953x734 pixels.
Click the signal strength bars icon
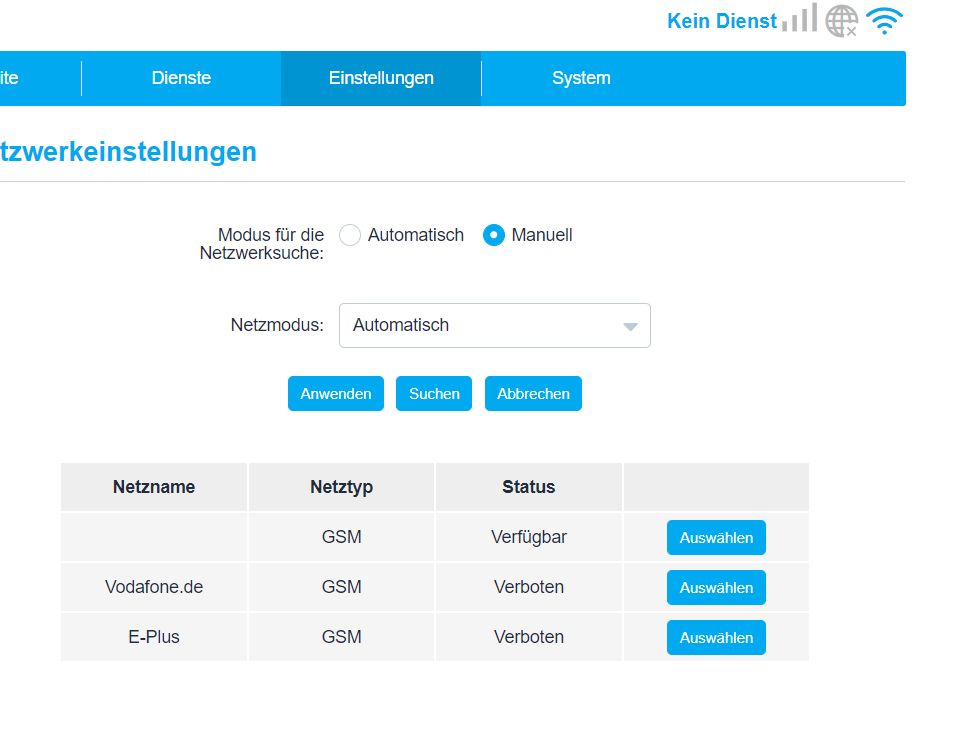click(x=799, y=19)
